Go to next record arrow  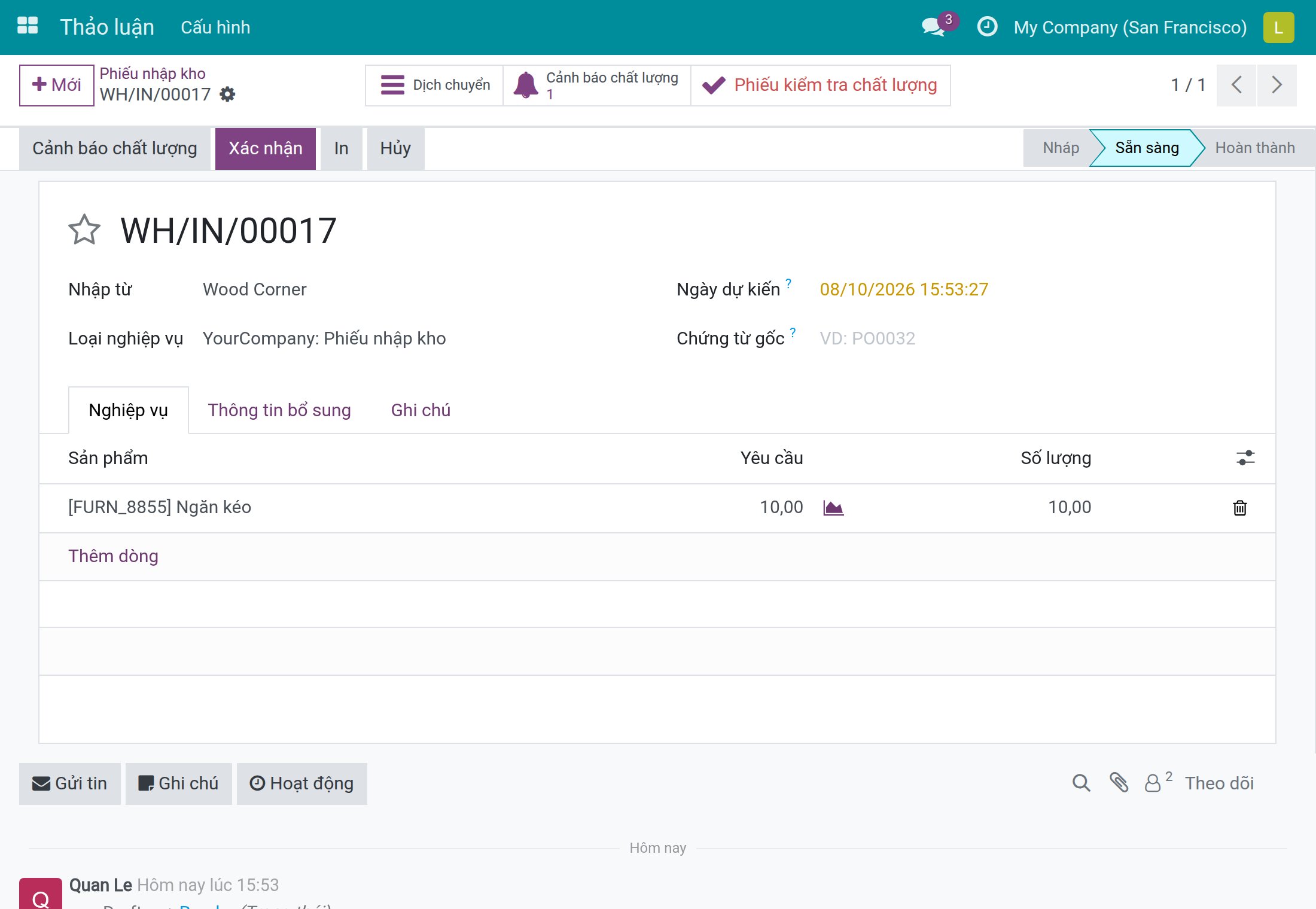1277,85
